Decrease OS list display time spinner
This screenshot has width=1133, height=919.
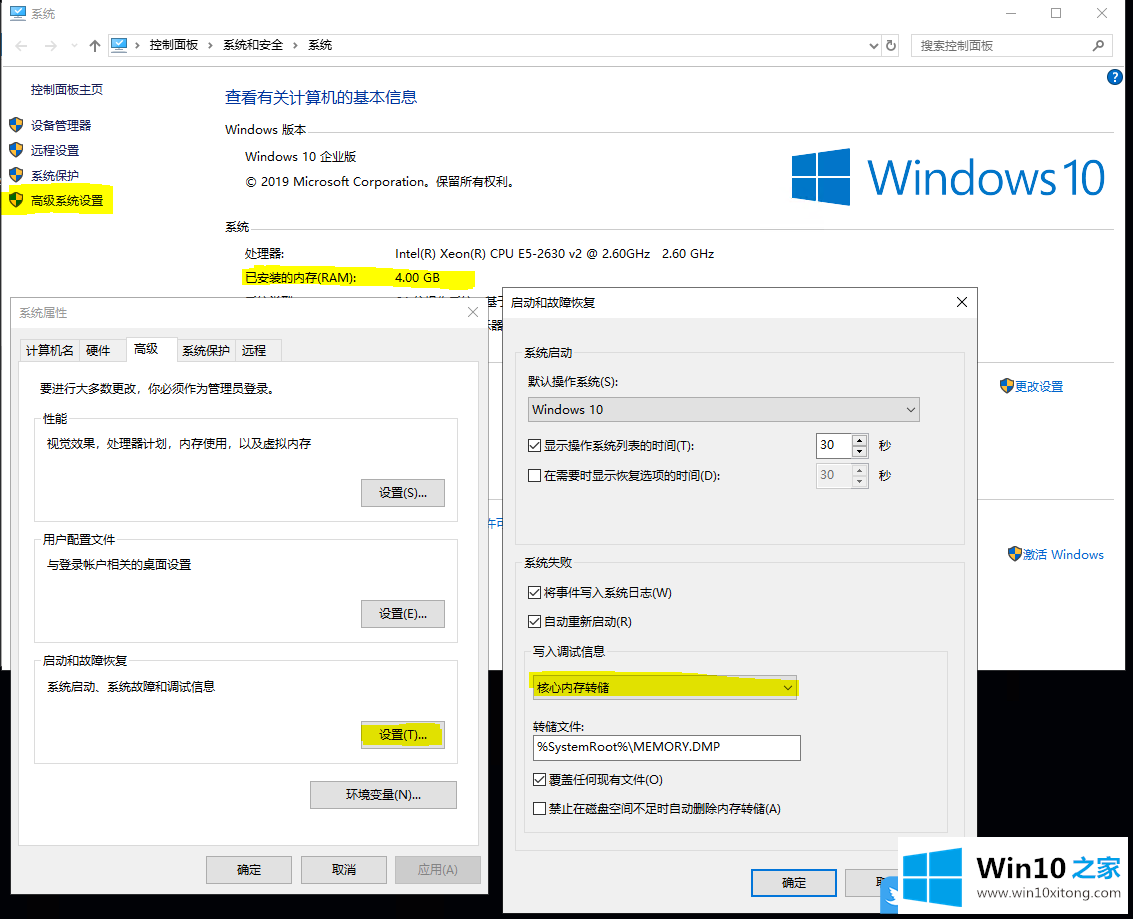click(x=859, y=452)
